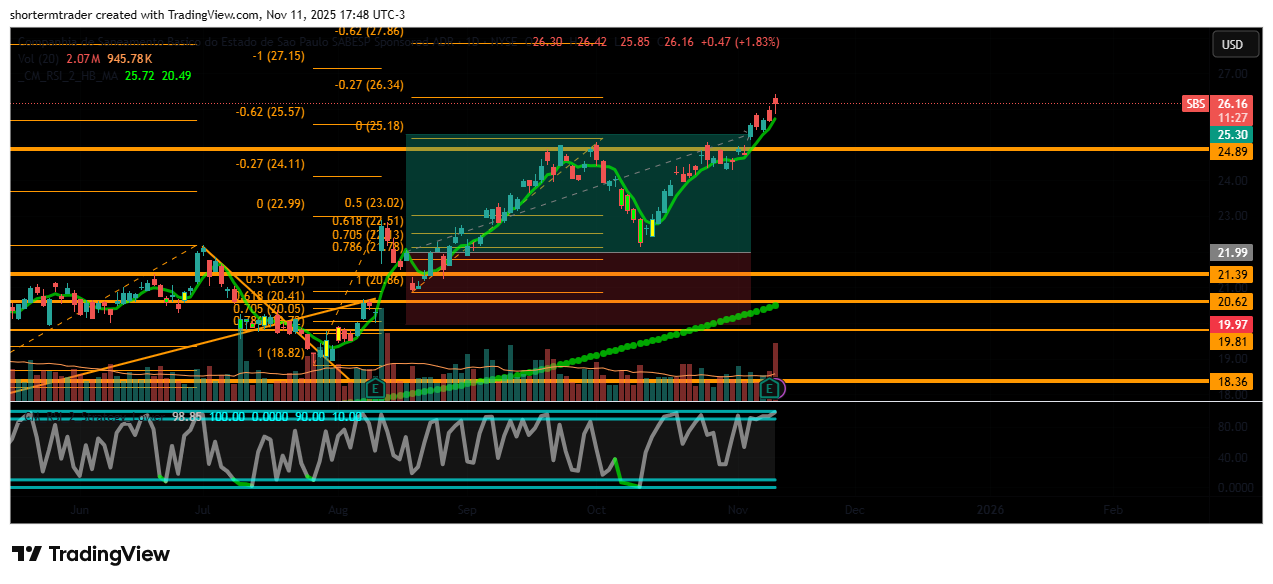The image size is (1273, 584).
Task: Click the USD currency button
Action: click(1232, 45)
